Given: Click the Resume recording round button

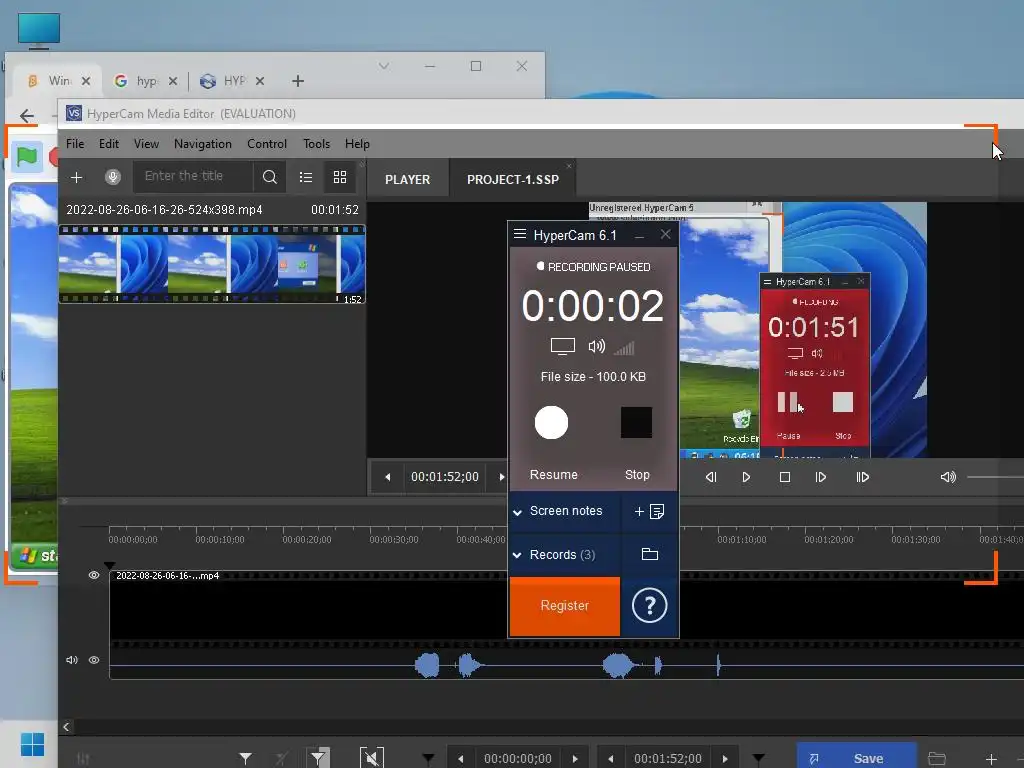Looking at the screenshot, I should coord(552,423).
